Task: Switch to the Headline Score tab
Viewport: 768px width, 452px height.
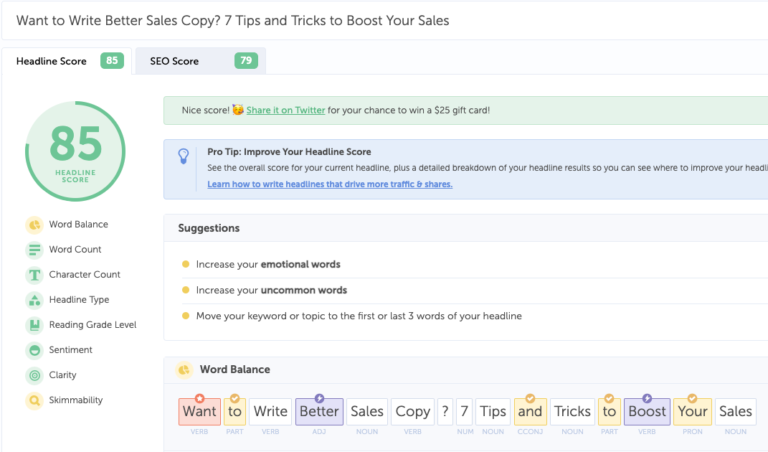Action: pyautogui.click(x=67, y=61)
